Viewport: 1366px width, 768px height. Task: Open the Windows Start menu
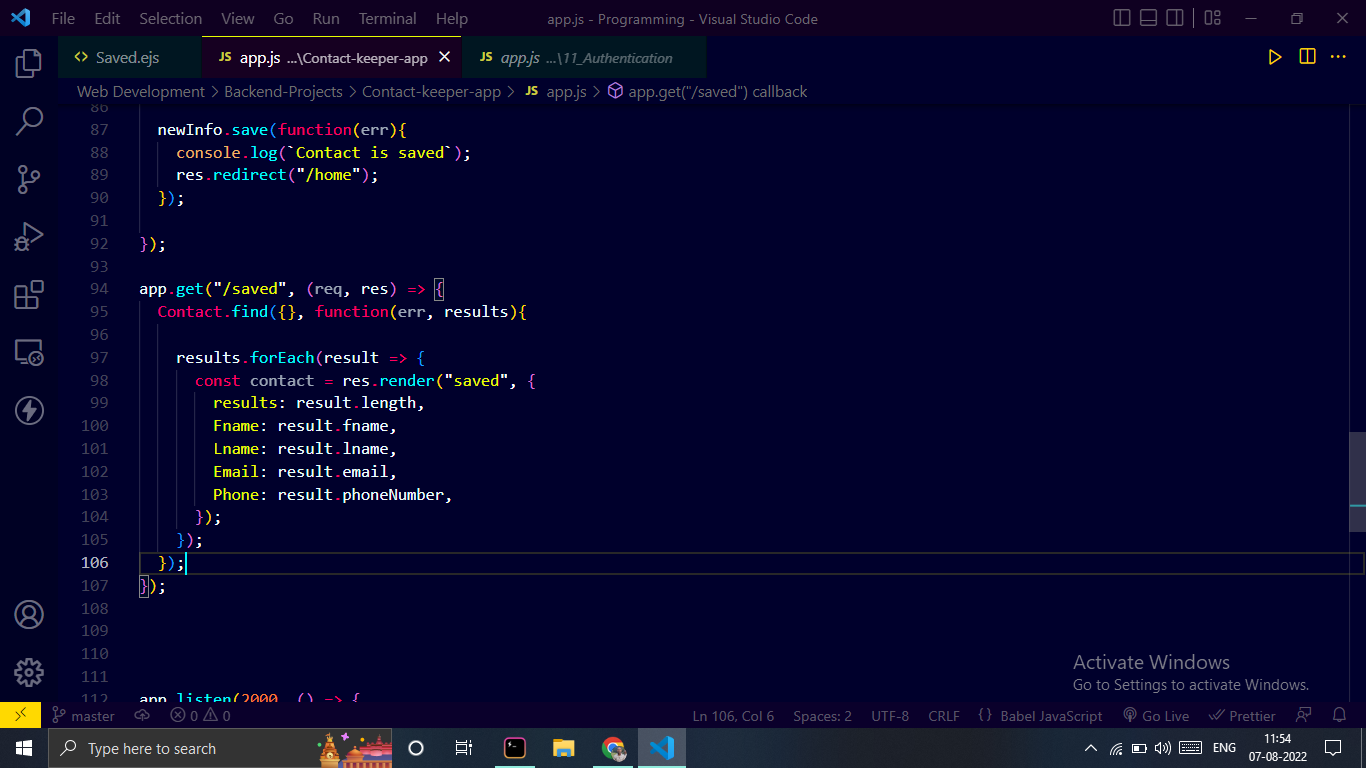coord(24,748)
